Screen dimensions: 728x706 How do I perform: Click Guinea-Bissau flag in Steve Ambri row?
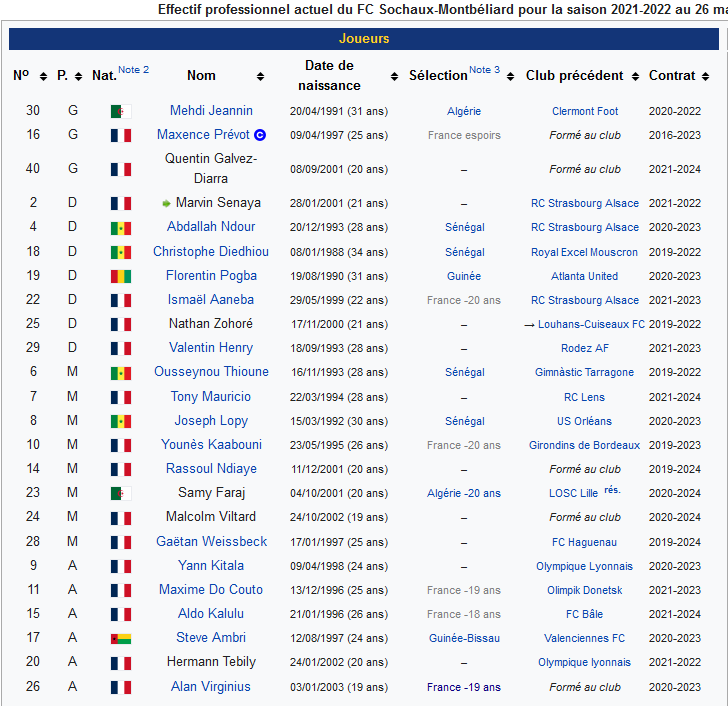pos(121,639)
